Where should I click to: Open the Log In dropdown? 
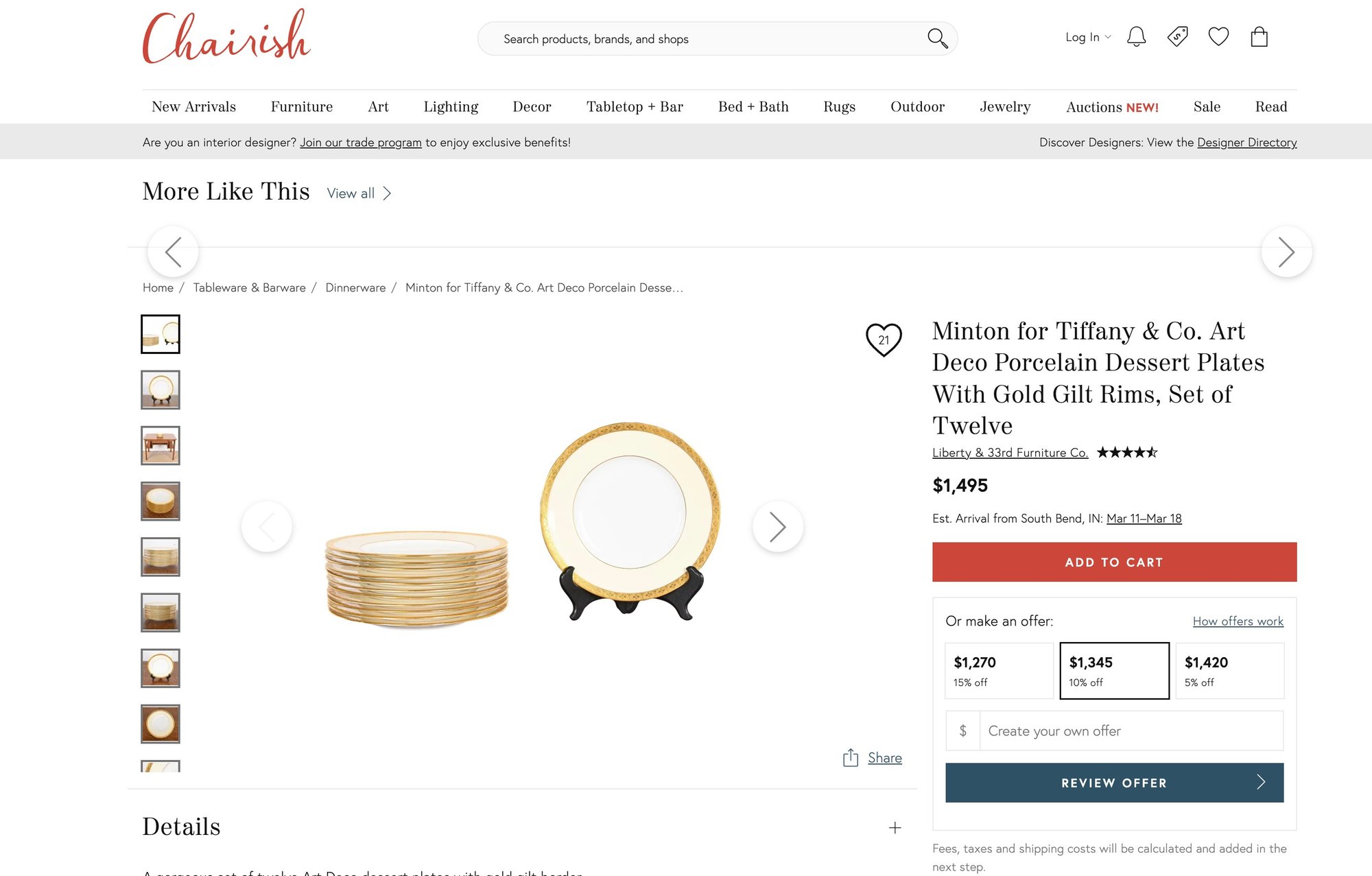coord(1088,37)
